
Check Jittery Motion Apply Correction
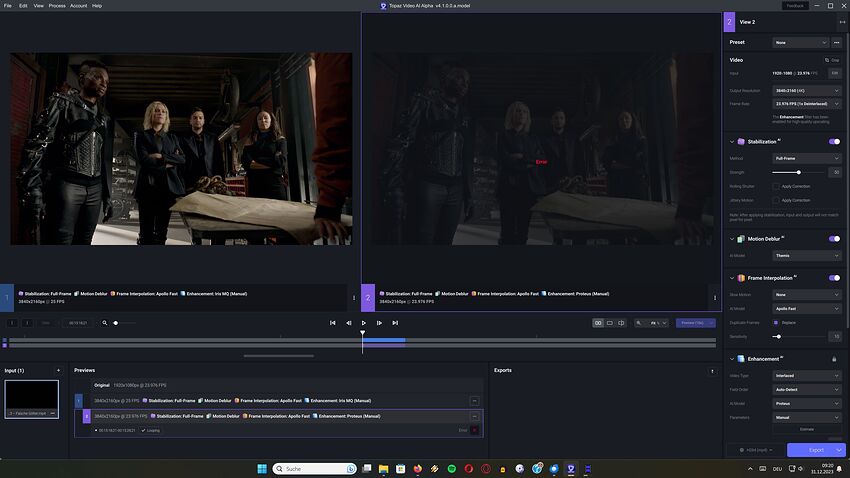[x=776, y=201]
